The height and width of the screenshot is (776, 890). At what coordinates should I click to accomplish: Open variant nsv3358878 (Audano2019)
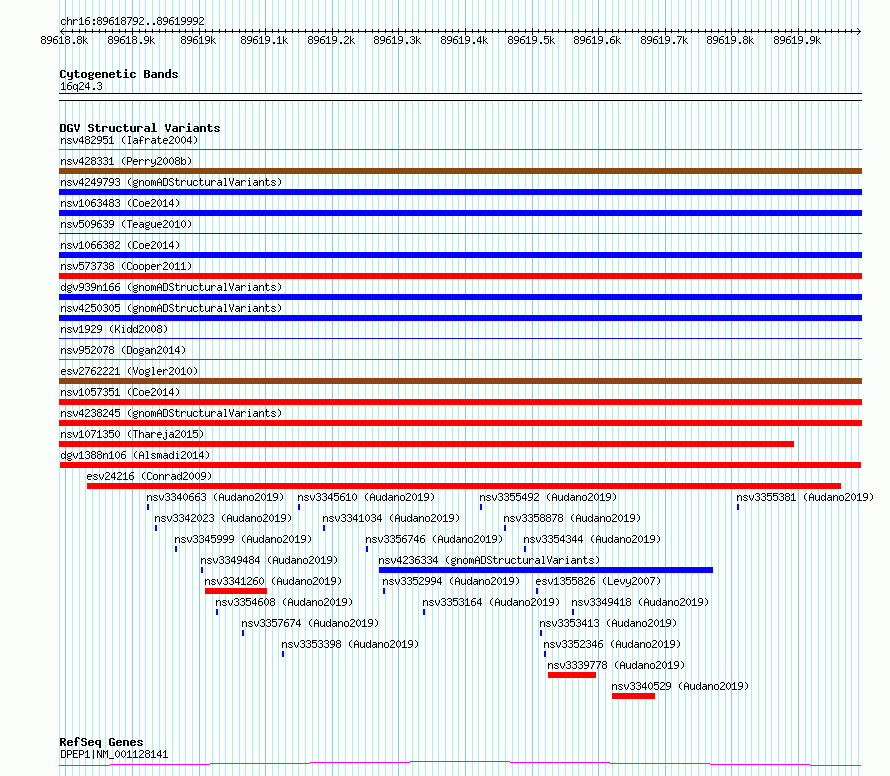click(572, 518)
